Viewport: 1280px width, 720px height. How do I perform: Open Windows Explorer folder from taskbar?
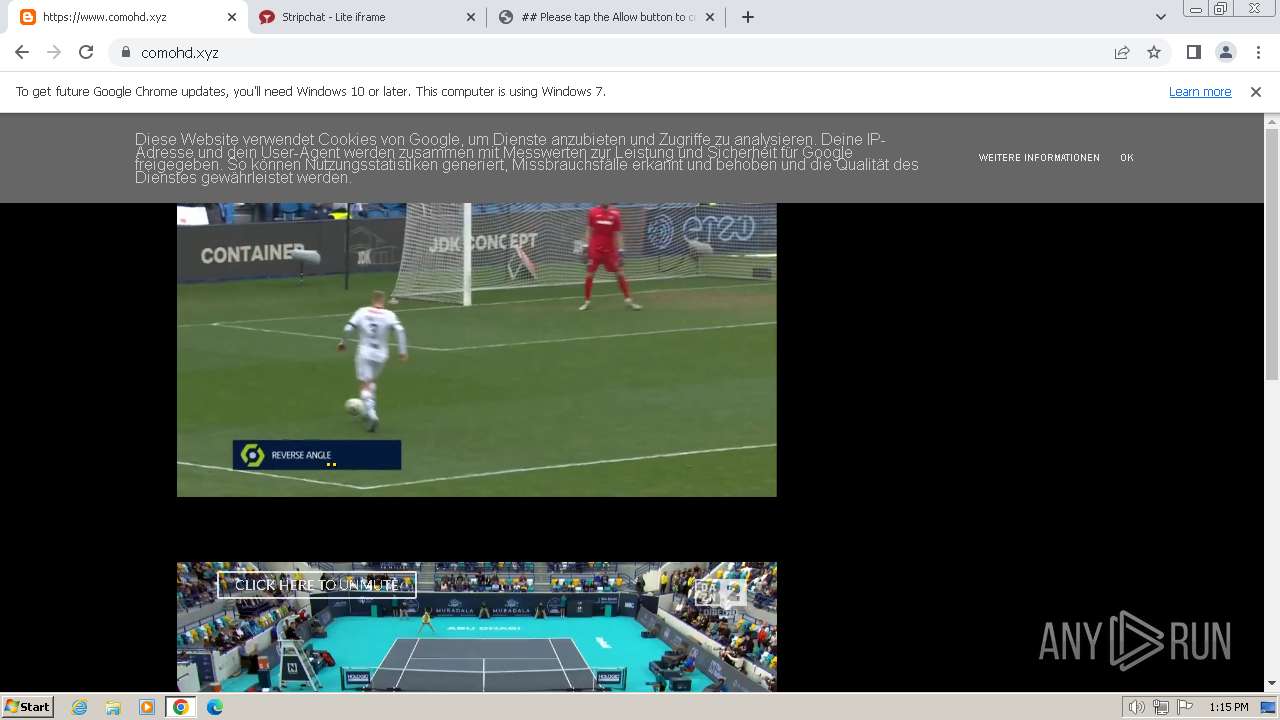point(113,707)
